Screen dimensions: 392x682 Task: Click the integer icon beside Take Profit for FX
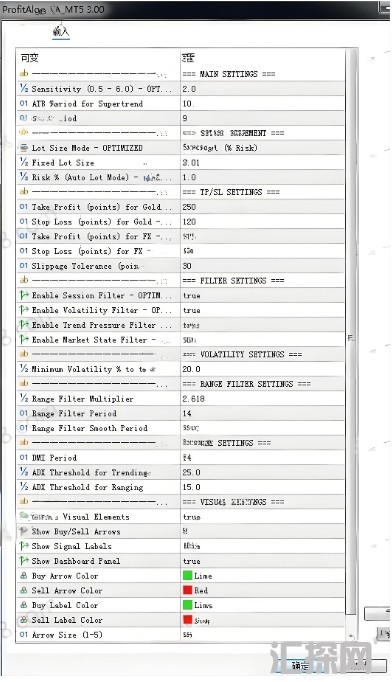(24, 236)
